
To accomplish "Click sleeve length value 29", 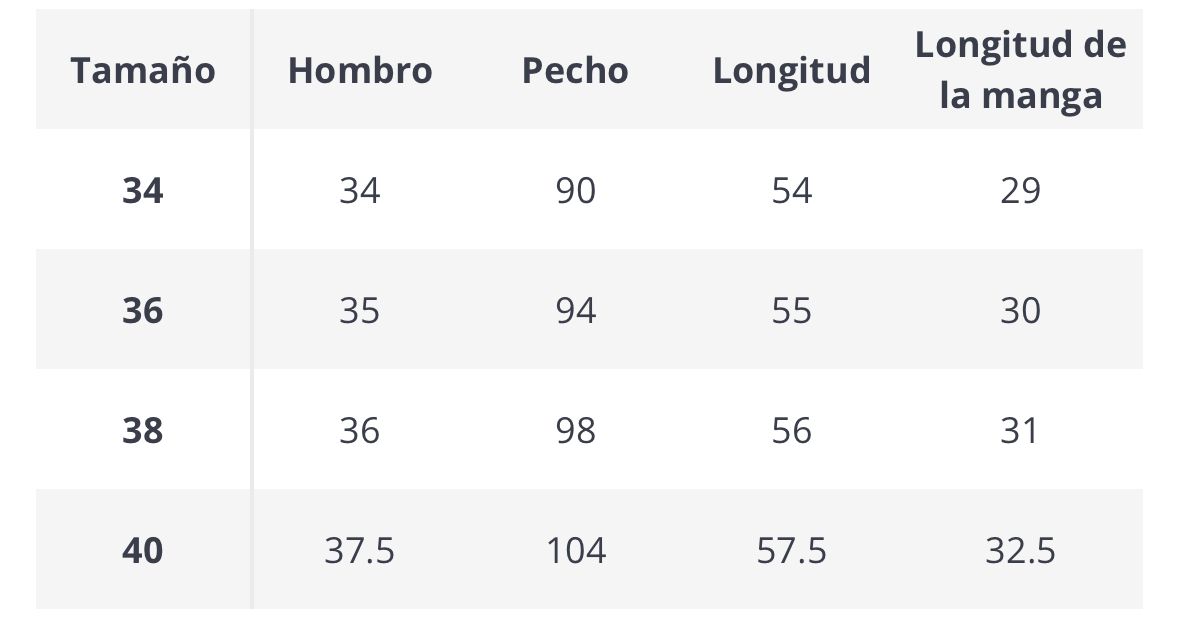I will coord(1020,190).
